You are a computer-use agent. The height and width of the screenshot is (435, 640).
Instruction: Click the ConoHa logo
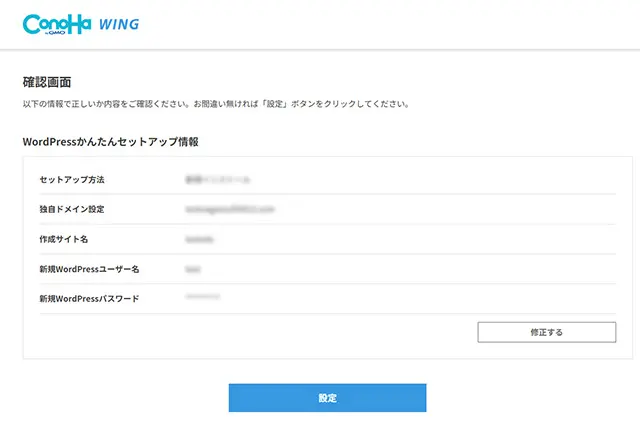click(56, 22)
